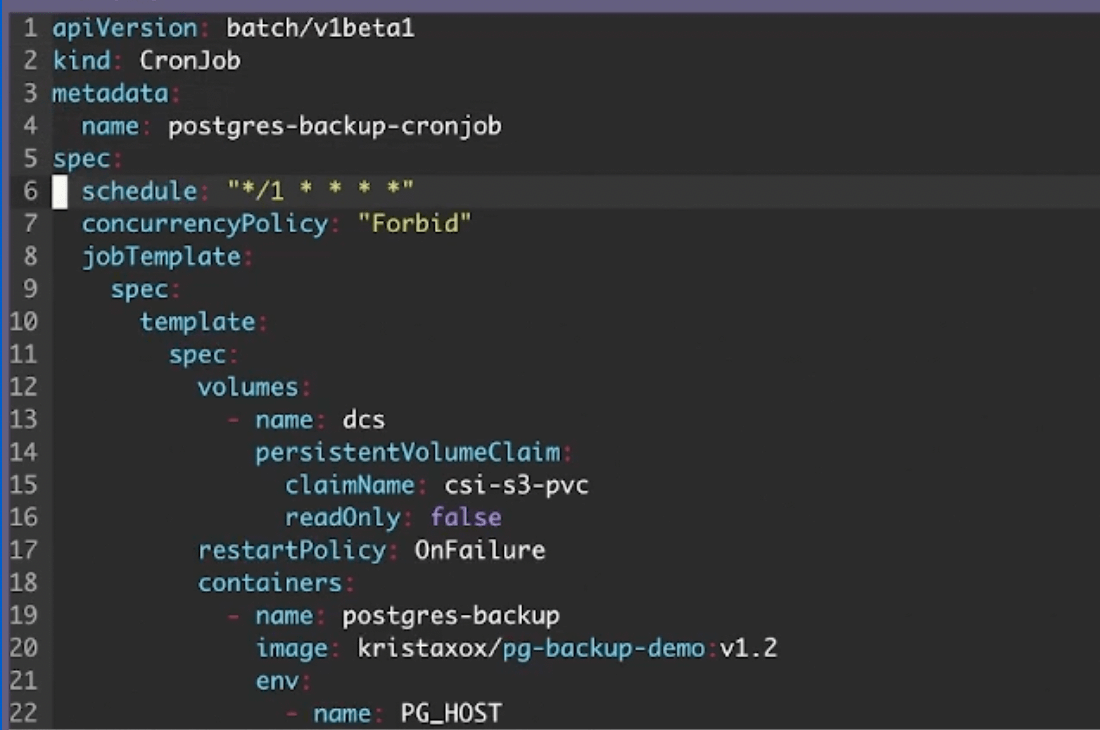Click the OnFailure restartPolicy value
Viewport: 1100px width, 730px height.
point(480,549)
